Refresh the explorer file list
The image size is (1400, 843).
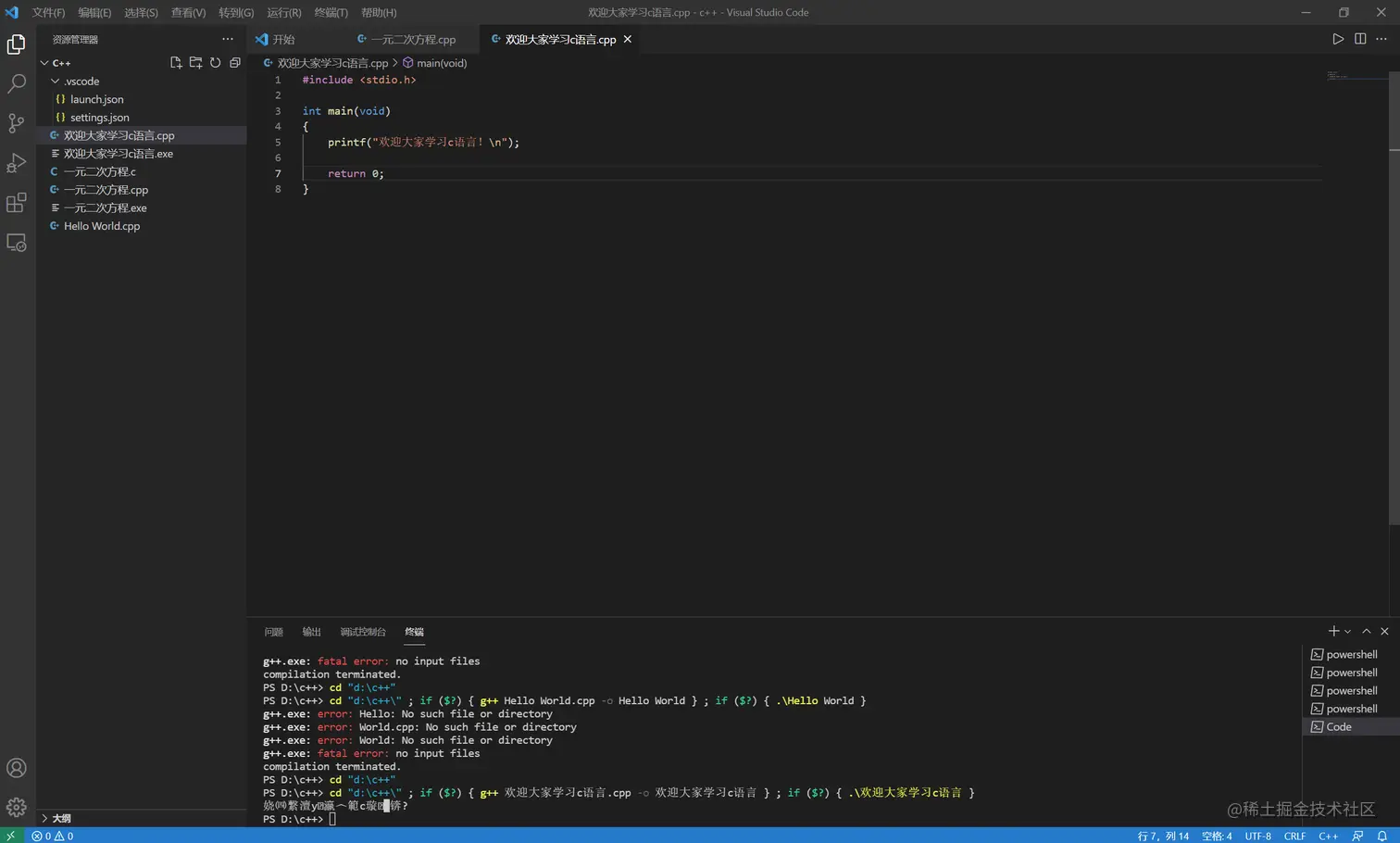coord(215,63)
